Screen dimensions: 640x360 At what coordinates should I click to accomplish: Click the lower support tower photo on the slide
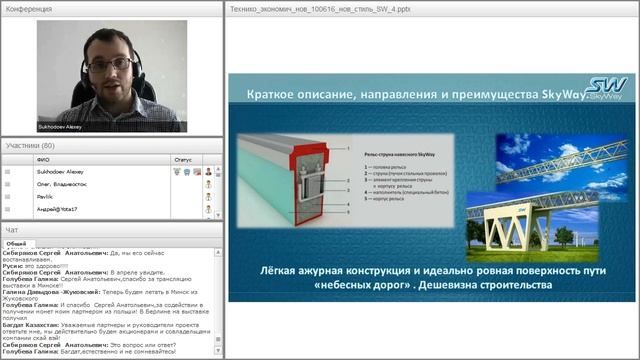point(533,227)
